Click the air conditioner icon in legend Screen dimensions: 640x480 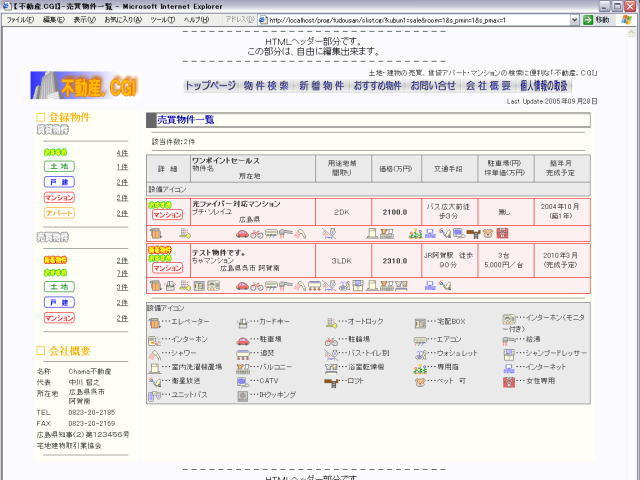pyautogui.click(x=422, y=339)
